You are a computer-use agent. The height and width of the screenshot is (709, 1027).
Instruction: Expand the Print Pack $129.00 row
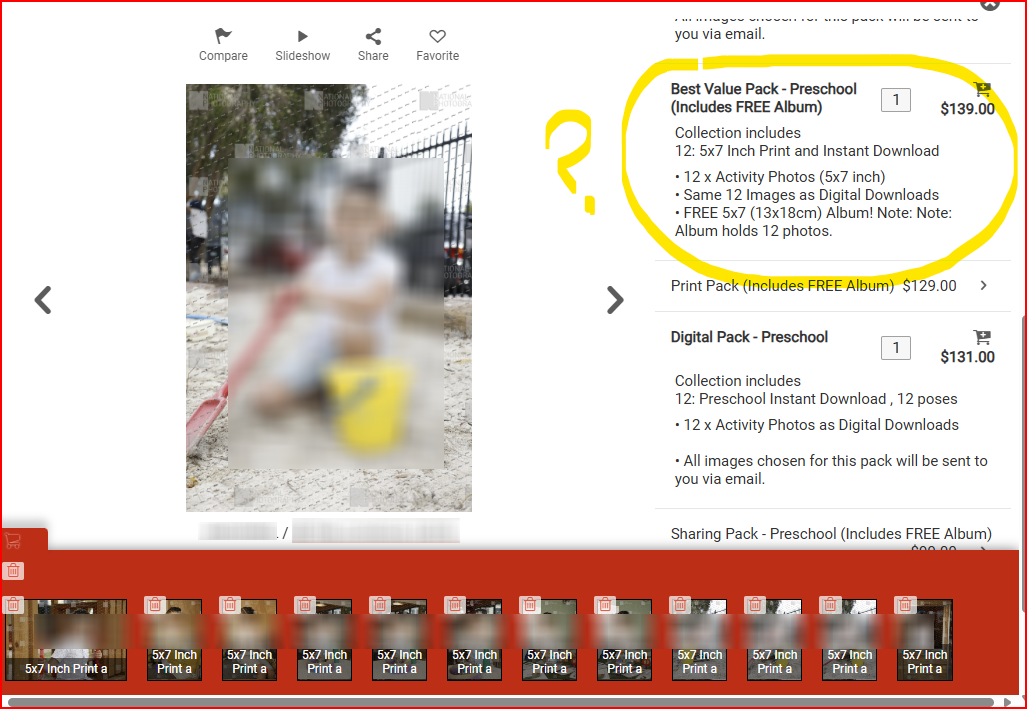point(832,286)
